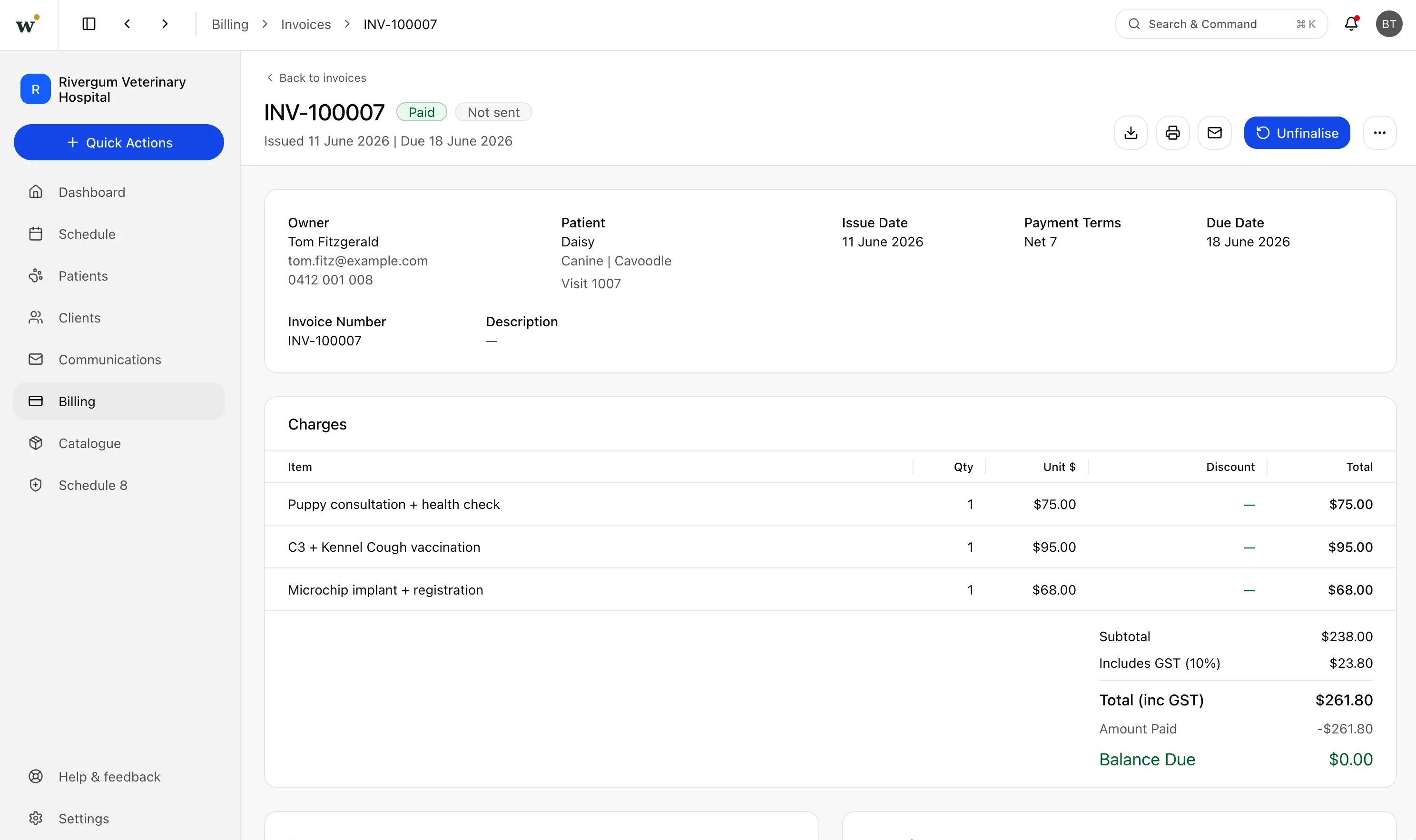The image size is (1416, 840).
Task: Toggle the sidebar panel icon
Action: (x=89, y=24)
